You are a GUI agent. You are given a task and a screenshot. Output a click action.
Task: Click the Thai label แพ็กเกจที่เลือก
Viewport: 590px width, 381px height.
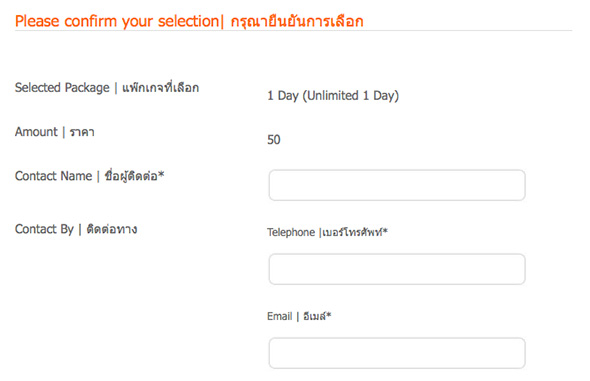161,88
